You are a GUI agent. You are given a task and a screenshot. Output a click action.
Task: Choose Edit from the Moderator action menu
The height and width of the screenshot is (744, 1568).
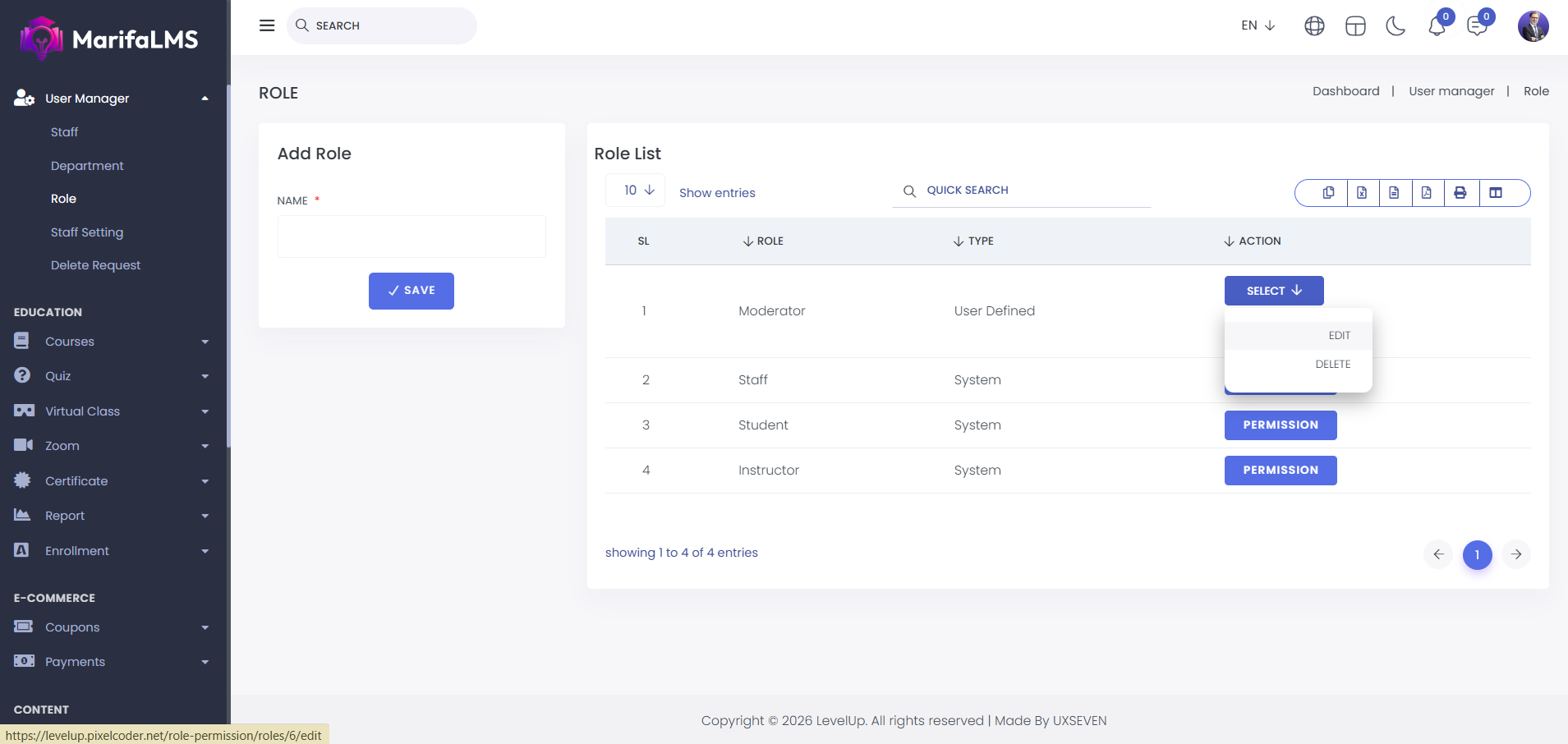click(x=1339, y=336)
